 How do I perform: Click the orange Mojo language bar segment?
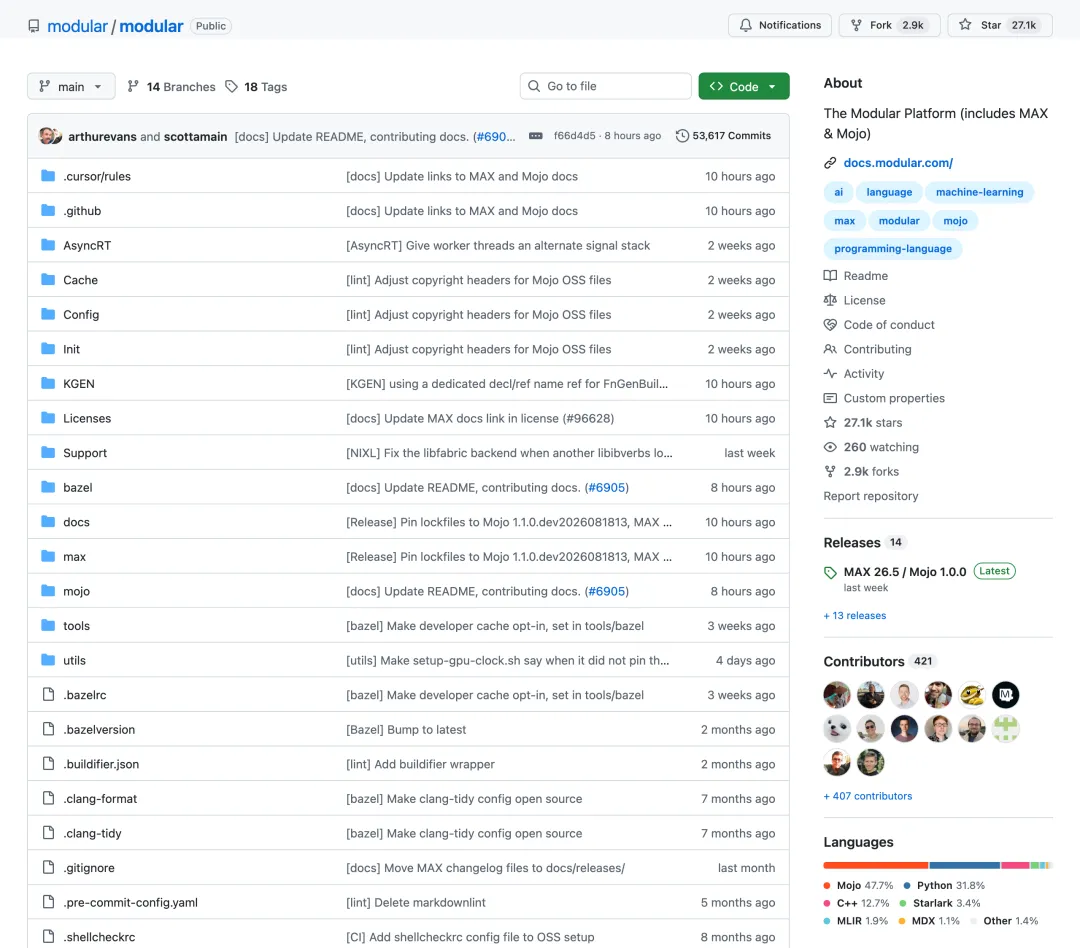tap(875, 865)
